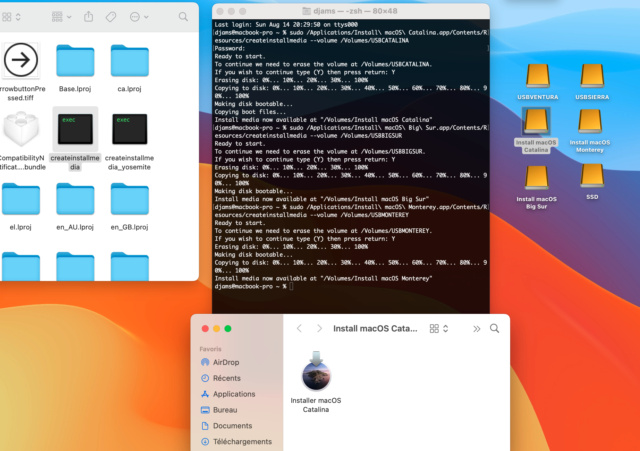Select the ca.lproj folder
The height and width of the screenshot is (451, 640).
pos(129,61)
